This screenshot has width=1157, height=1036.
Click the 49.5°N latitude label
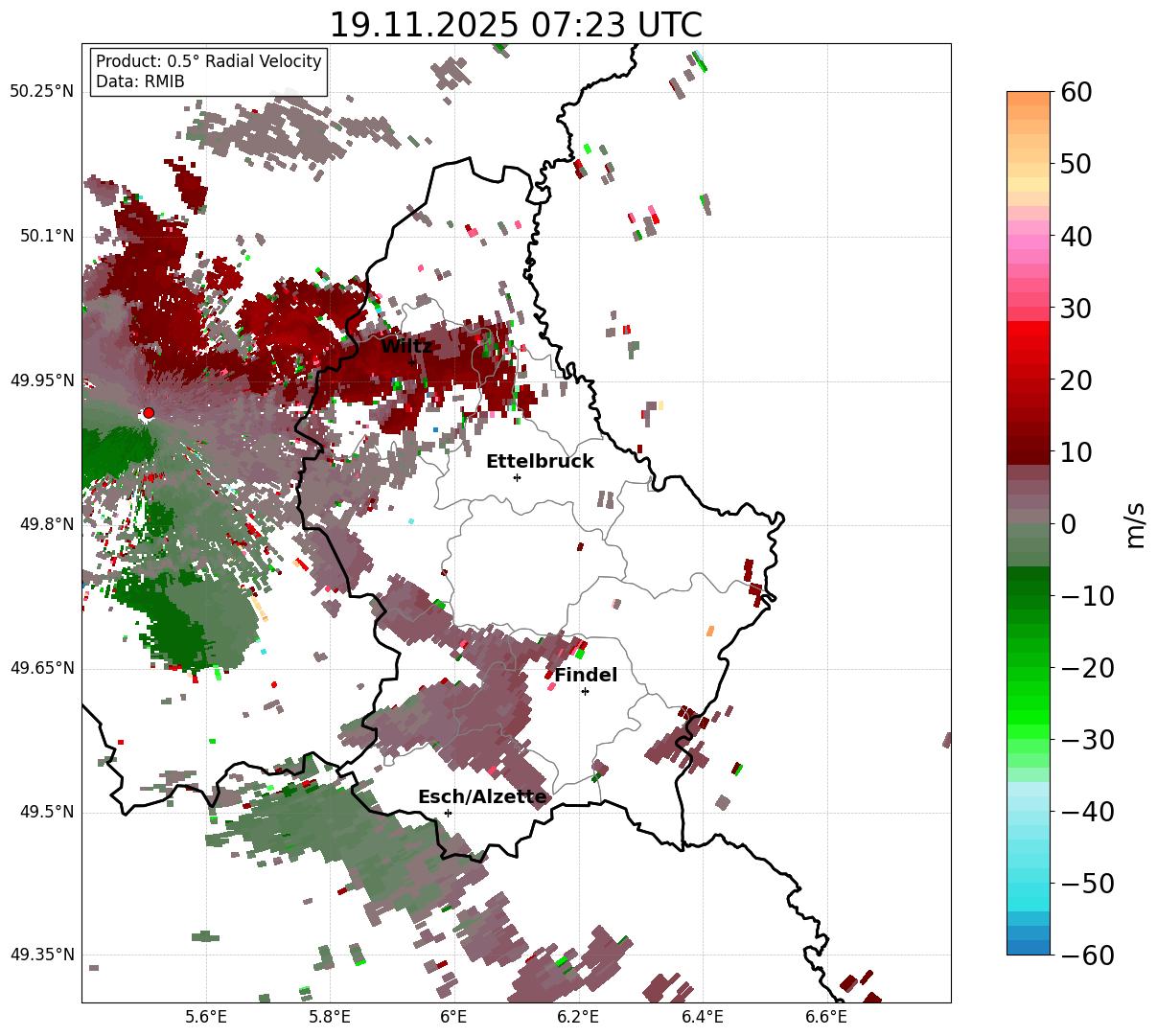coord(46,812)
